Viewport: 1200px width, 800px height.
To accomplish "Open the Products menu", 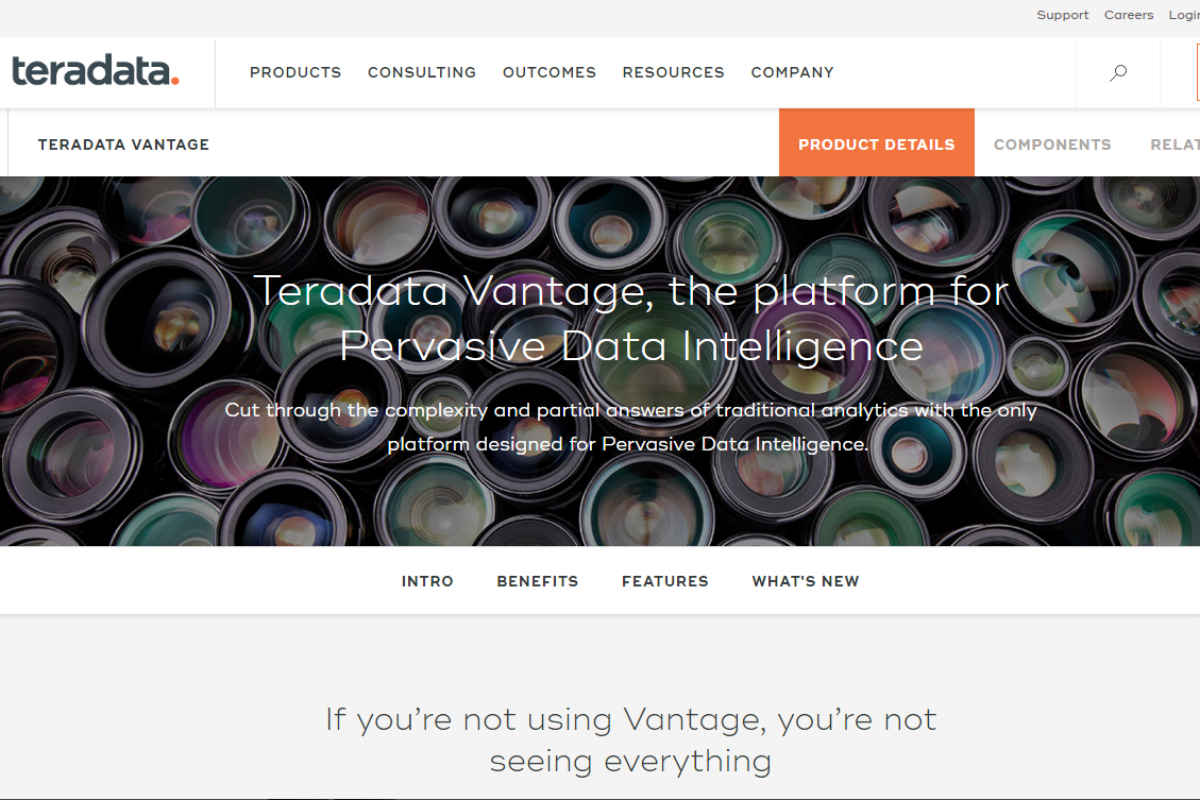I will (x=295, y=72).
